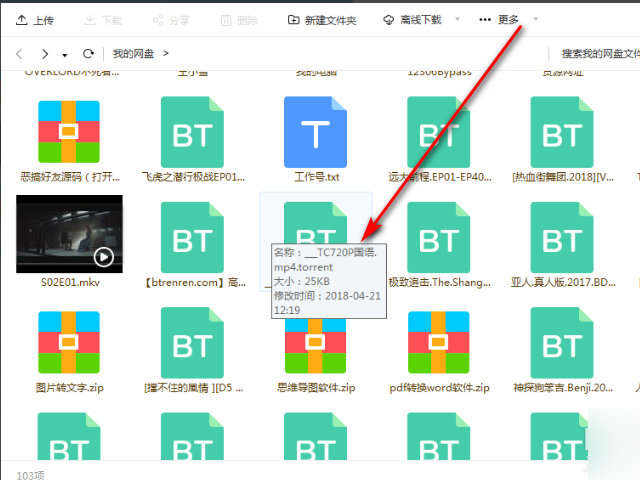Screen dimensions: 640x480
Task: Click the 搜索我的网盘文件 search field
Action: [600, 53]
